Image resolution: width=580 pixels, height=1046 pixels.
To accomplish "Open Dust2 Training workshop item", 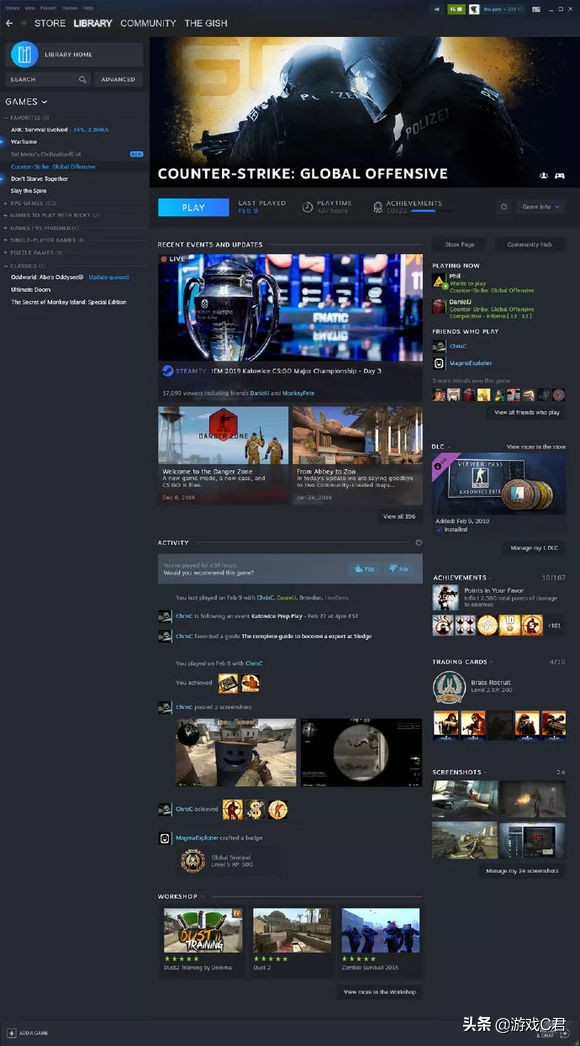I will point(203,941).
